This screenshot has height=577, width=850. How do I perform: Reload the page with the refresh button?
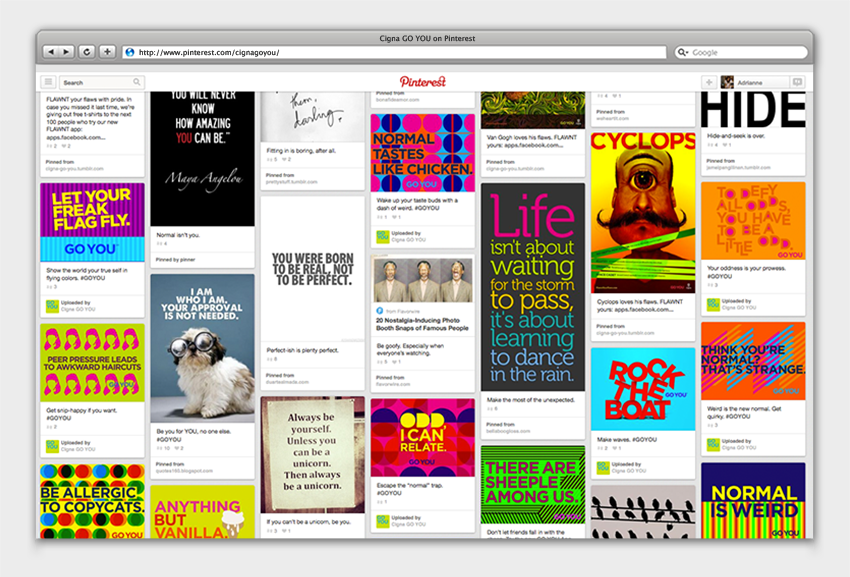(87, 52)
